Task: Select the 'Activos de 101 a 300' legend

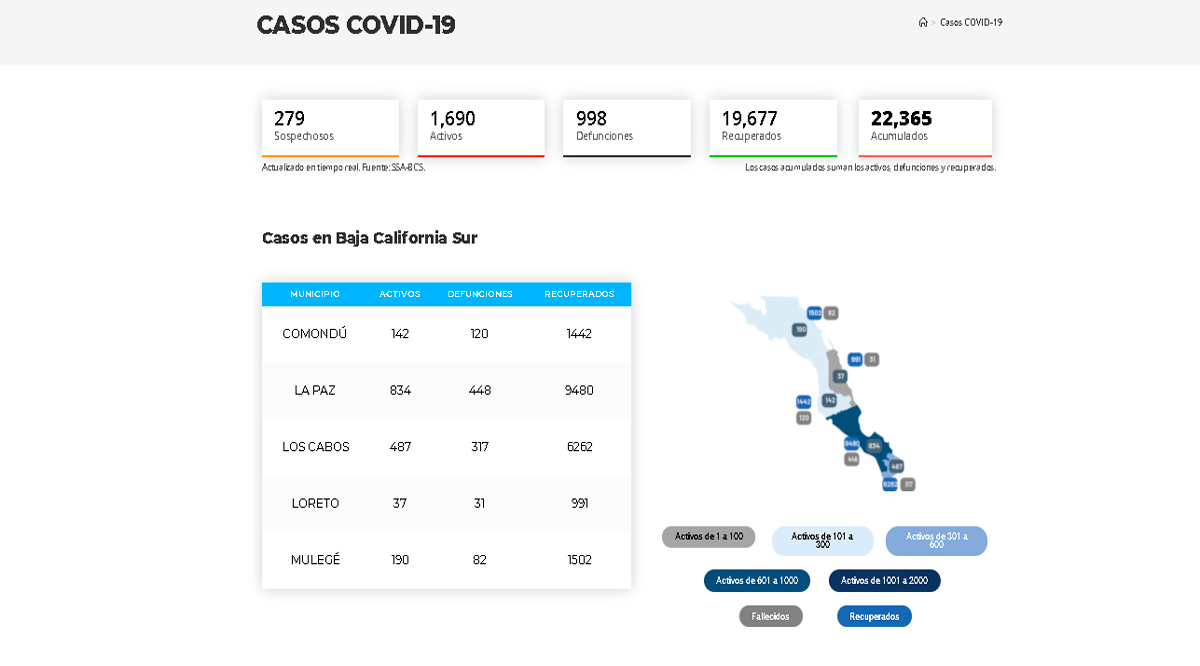Action: 822,541
